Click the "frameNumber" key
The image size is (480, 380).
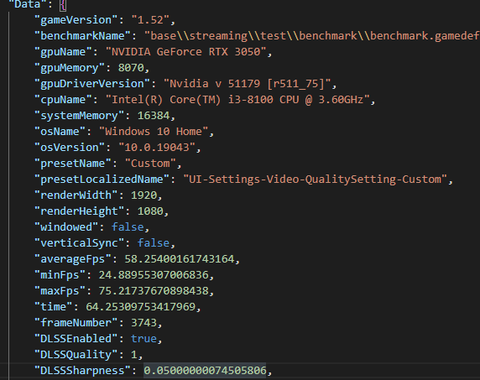click(76, 324)
